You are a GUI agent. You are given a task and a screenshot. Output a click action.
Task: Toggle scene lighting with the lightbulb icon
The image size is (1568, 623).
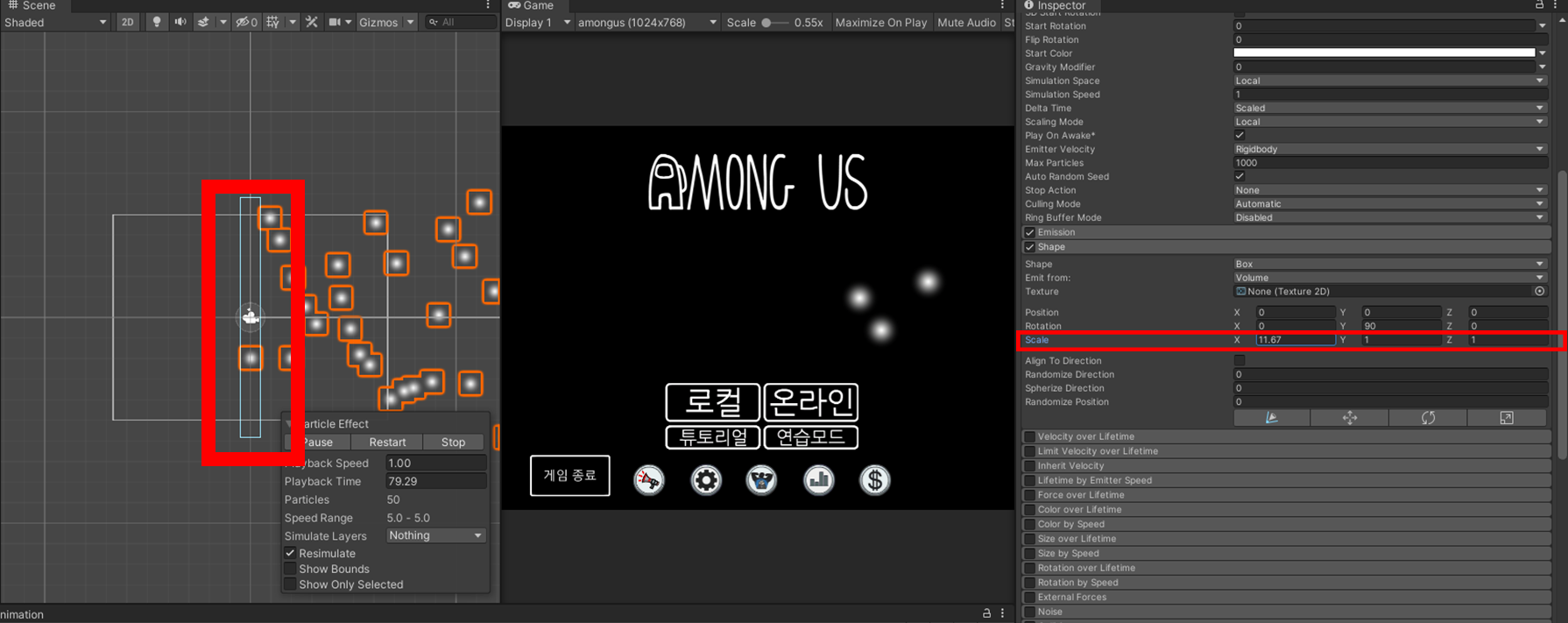click(156, 22)
